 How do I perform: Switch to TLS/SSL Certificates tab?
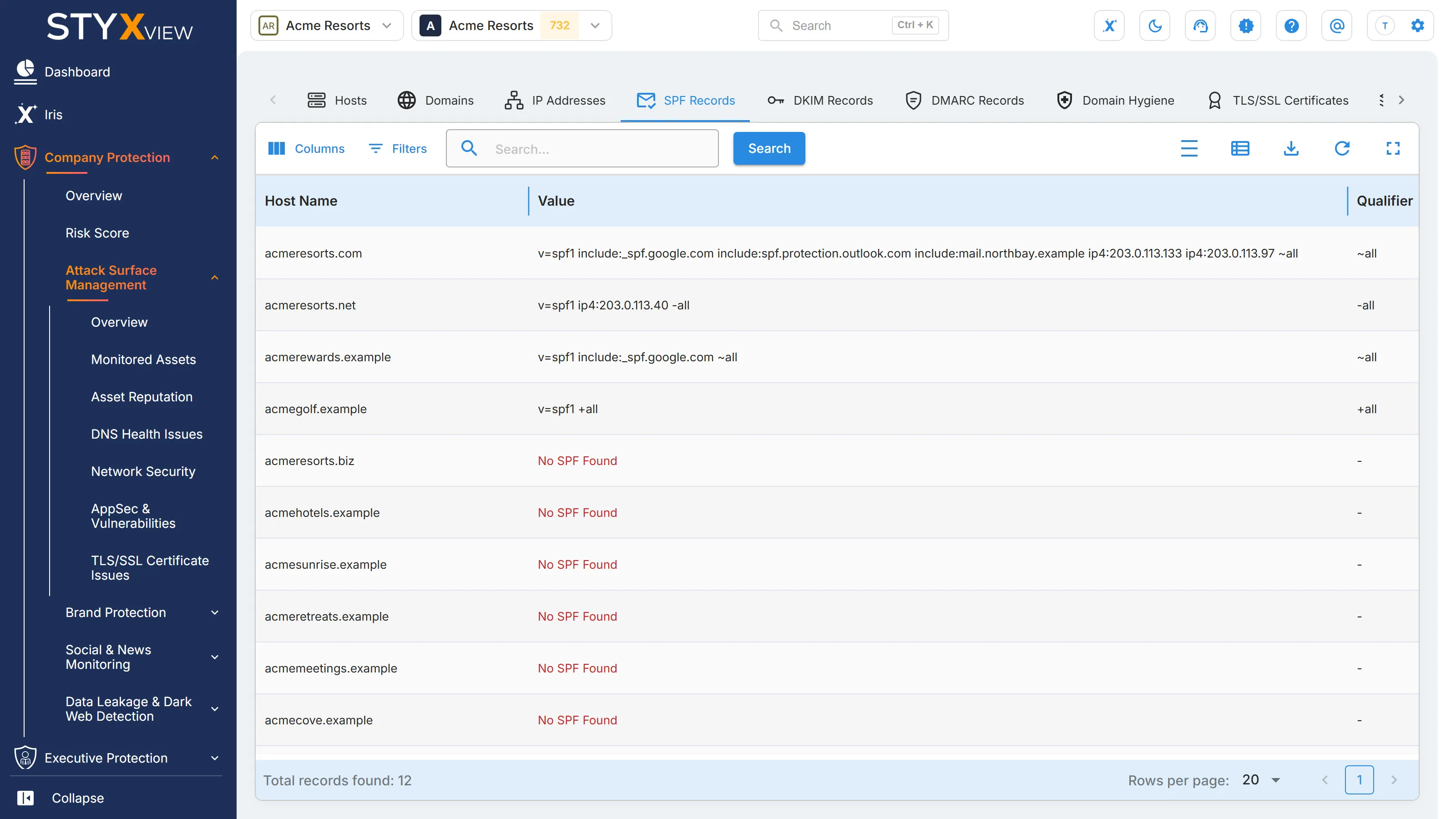(1277, 100)
